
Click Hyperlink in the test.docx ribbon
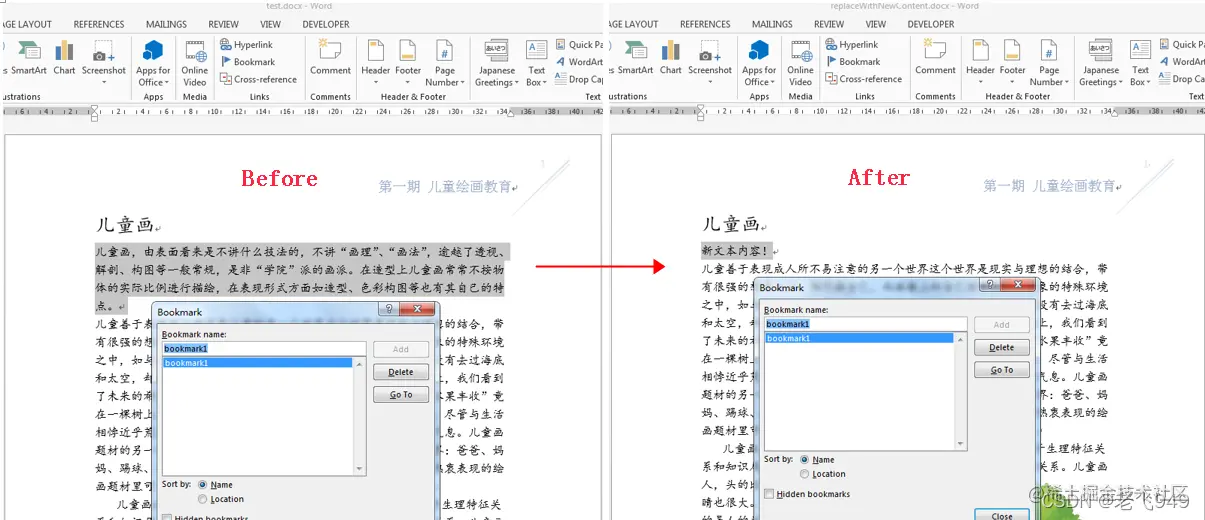pyautogui.click(x=246, y=45)
